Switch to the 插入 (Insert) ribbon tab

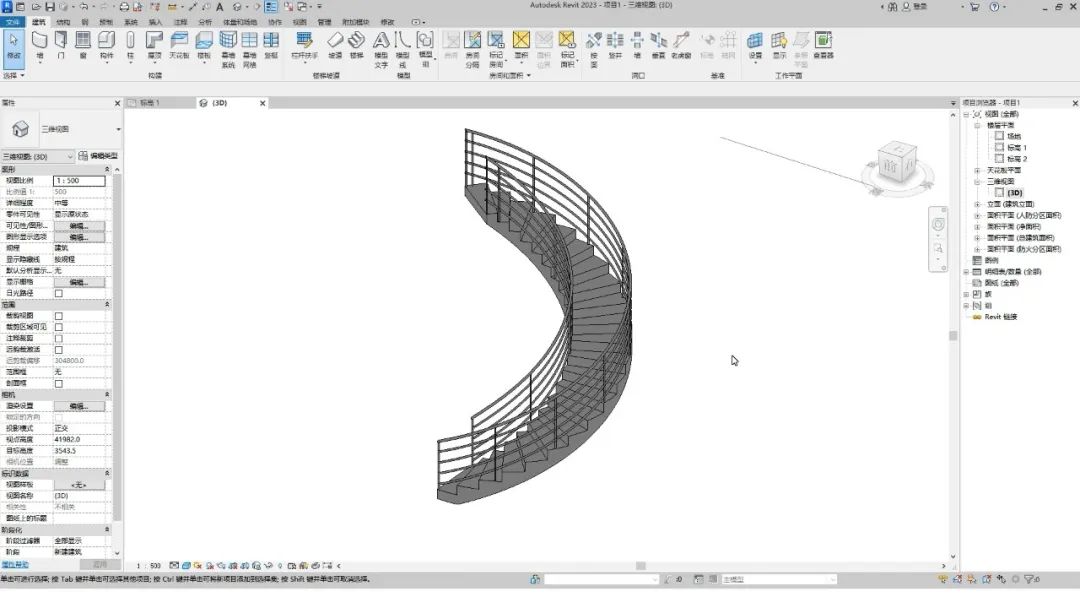(x=155, y=22)
